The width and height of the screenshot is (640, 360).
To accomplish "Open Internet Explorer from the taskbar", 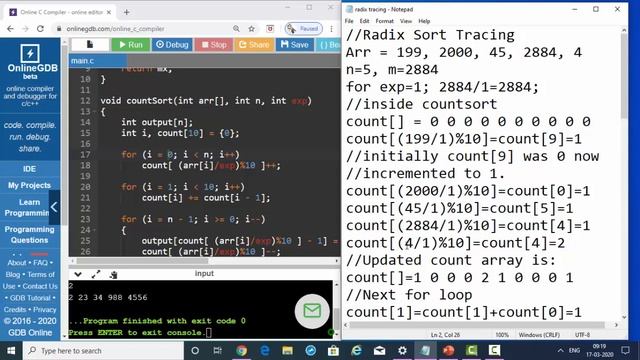I will [x=356, y=351].
